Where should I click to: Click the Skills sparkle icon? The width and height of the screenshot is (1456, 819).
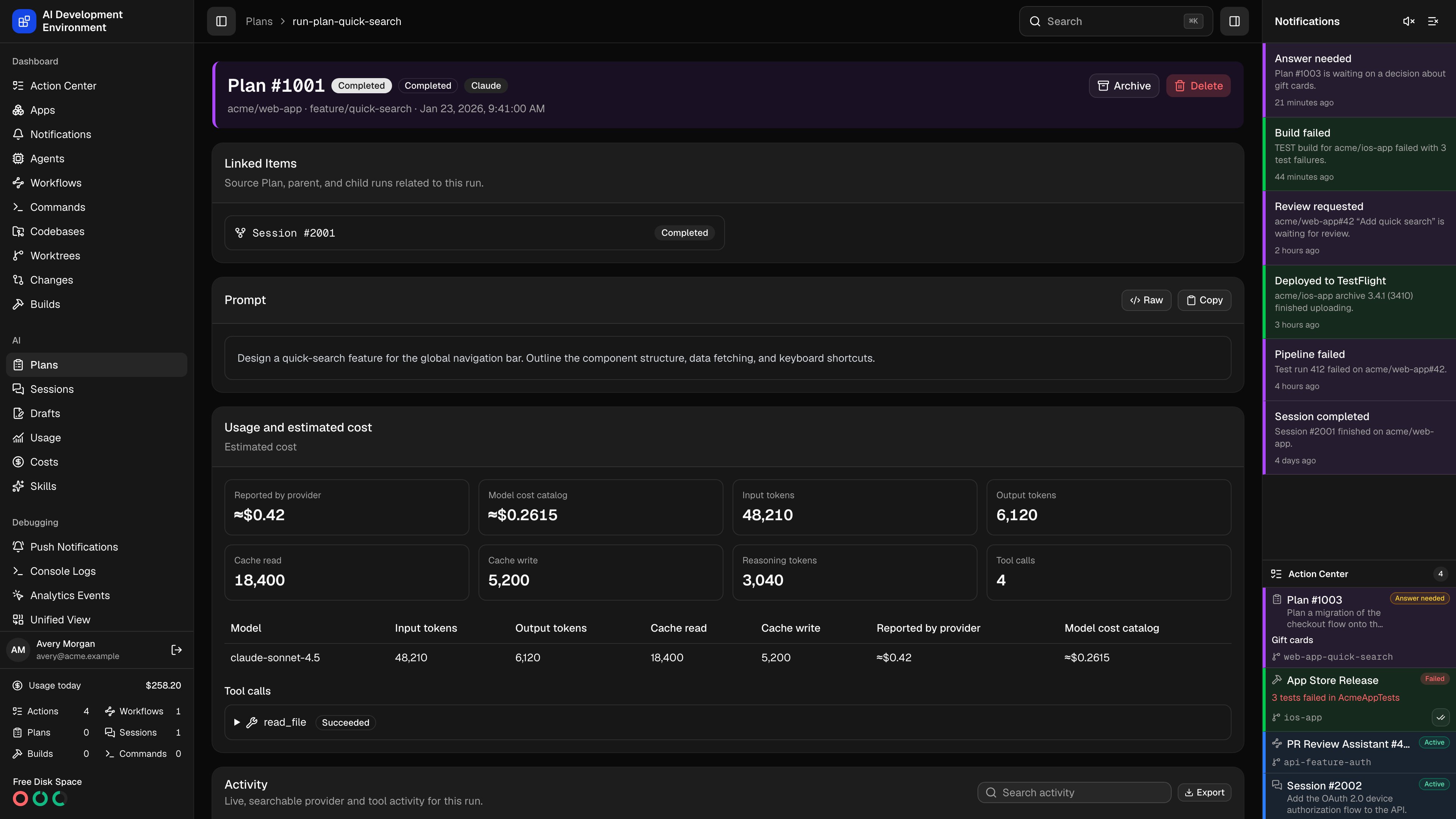(18, 486)
